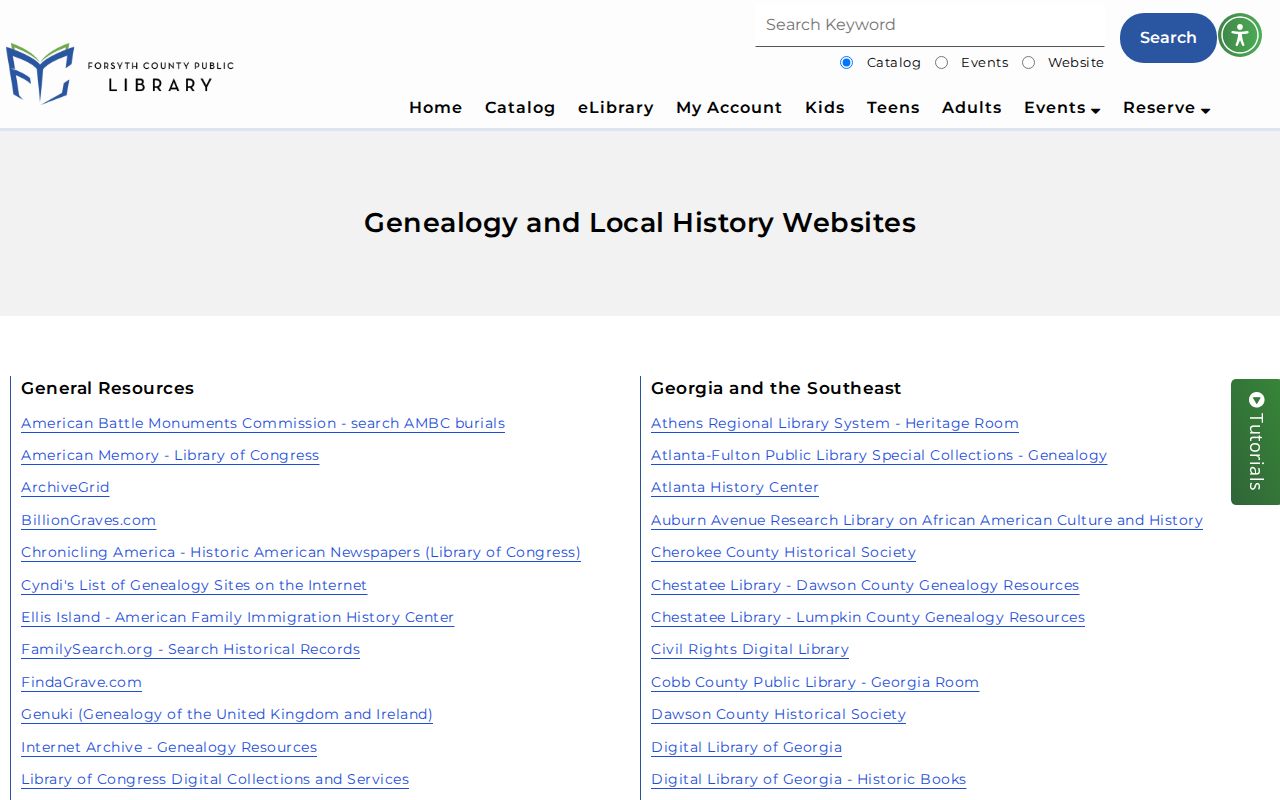Image resolution: width=1280 pixels, height=800 pixels.
Task: Click the blue Search button
Action: point(1168,38)
